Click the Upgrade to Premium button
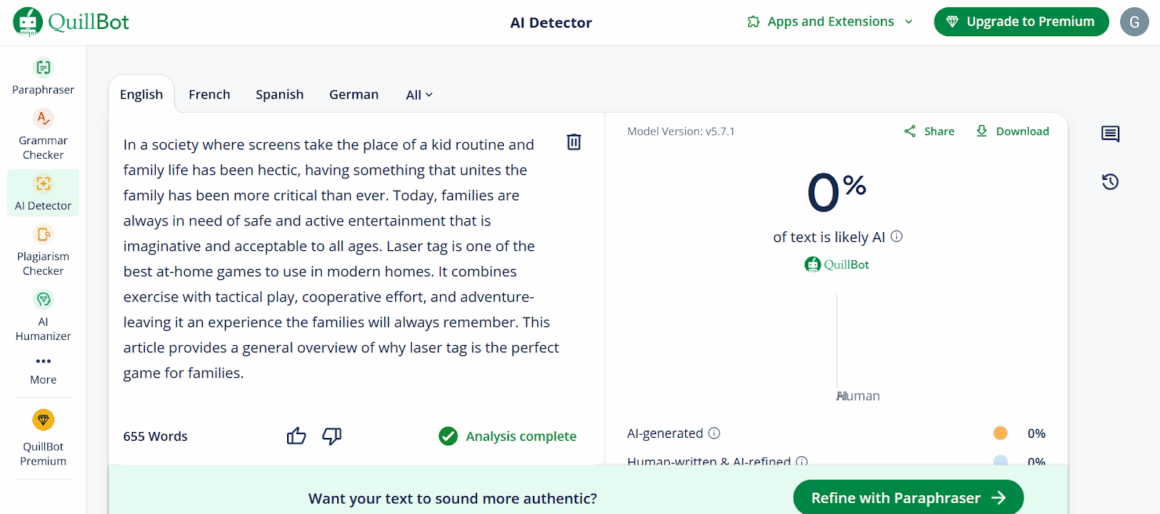The width and height of the screenshot is (1160, 514). (x=1021, y=22)
